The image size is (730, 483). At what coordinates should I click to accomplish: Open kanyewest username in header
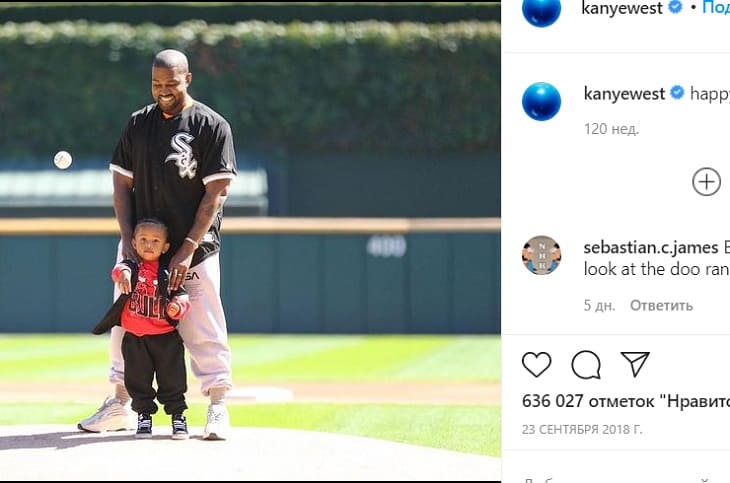[x=622, y=8]
